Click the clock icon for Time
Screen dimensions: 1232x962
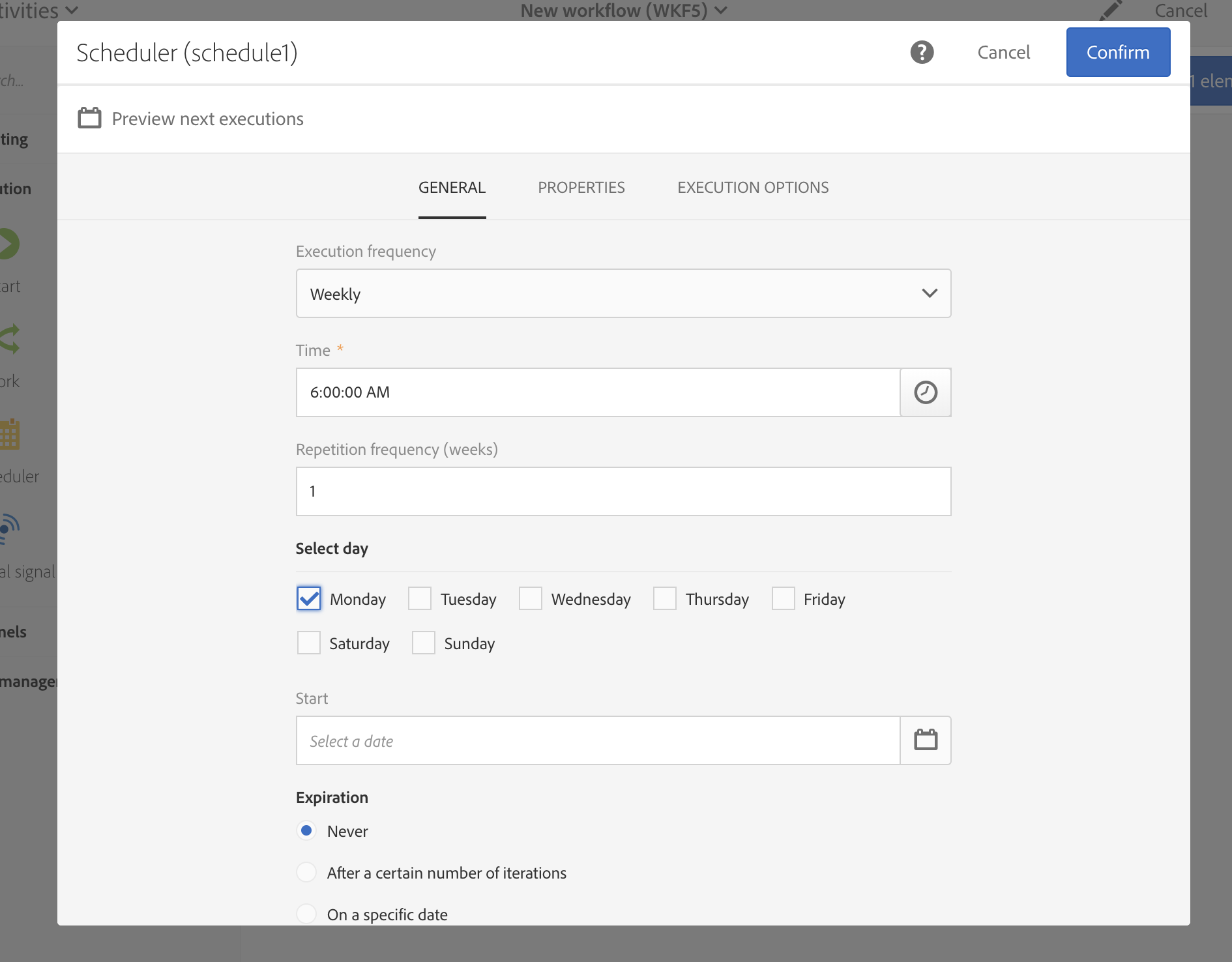click(x=926, y=392)
